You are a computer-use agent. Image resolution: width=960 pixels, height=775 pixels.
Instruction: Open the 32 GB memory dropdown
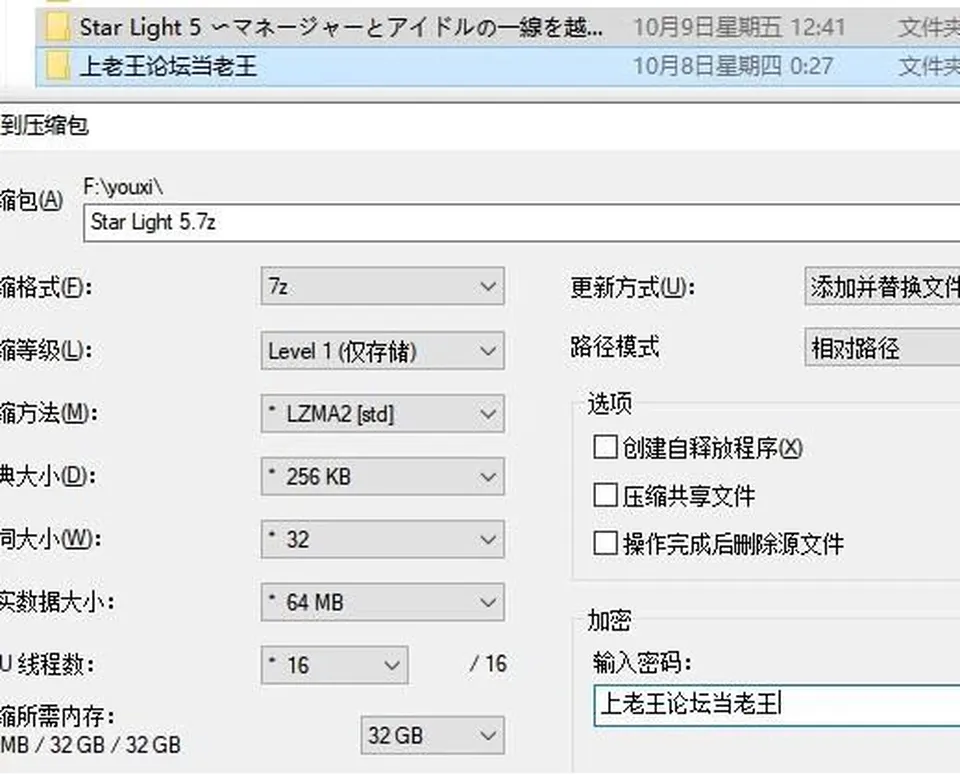(x=432, y=735)
